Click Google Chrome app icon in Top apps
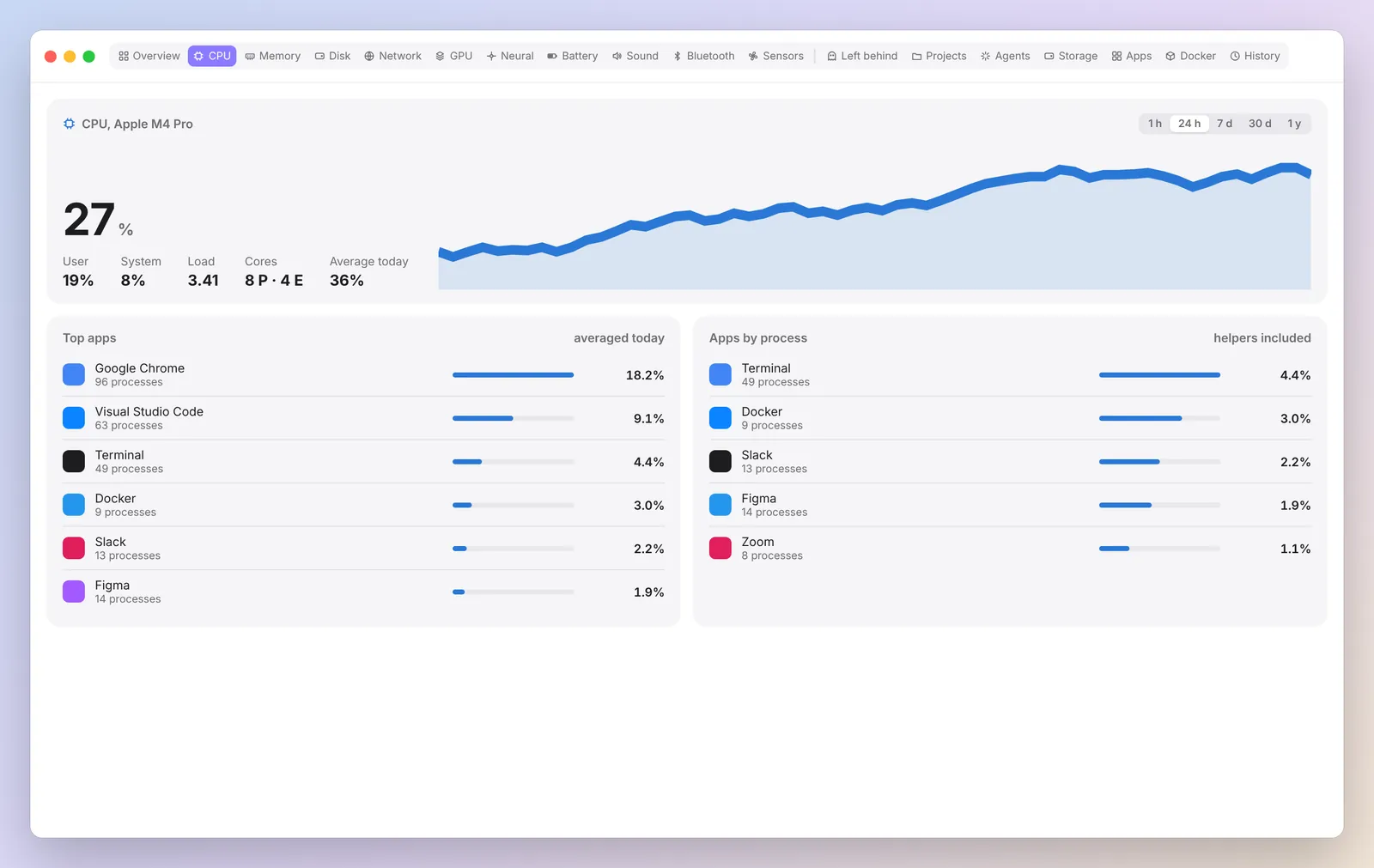 [74, 374]
